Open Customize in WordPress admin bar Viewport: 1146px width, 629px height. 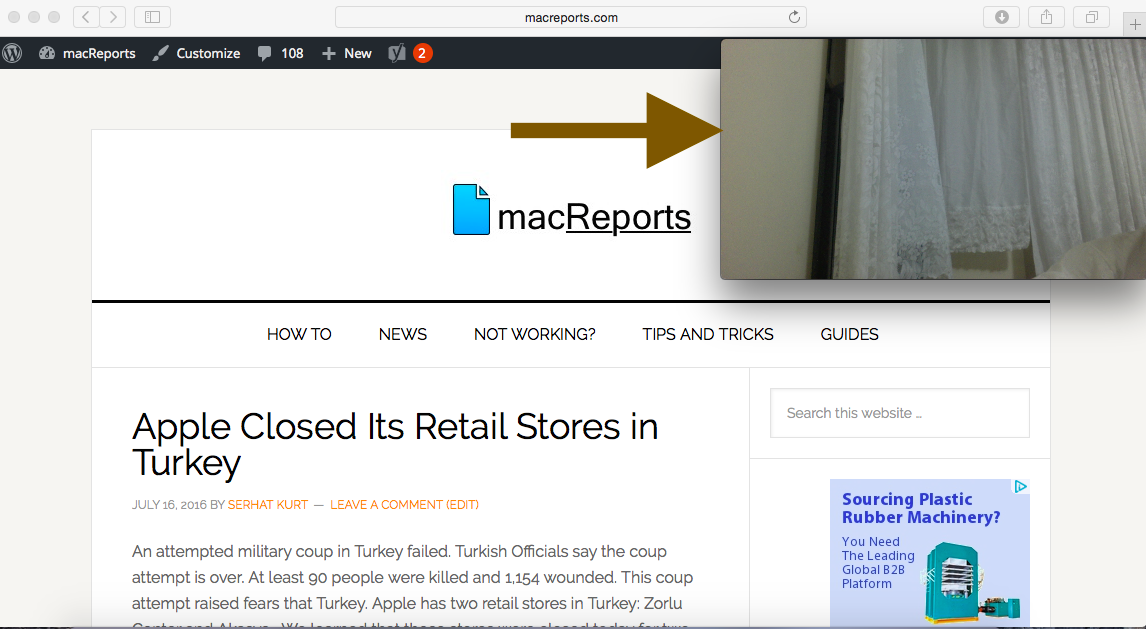[x=196, y=53]
